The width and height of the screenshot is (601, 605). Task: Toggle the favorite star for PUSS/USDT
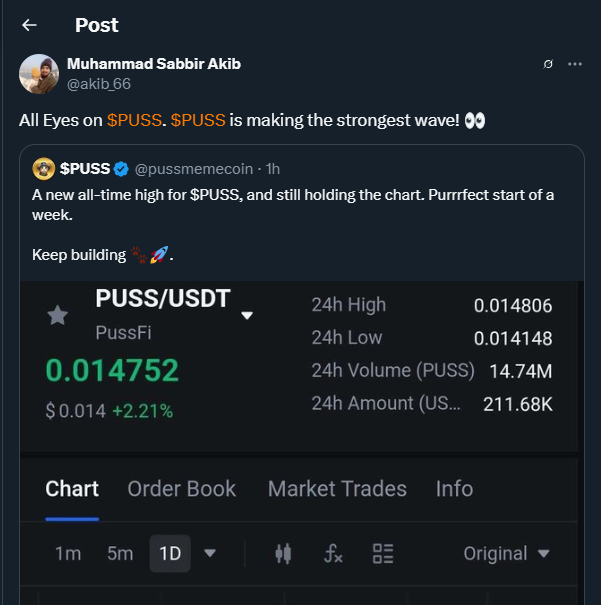pos(58,316)
